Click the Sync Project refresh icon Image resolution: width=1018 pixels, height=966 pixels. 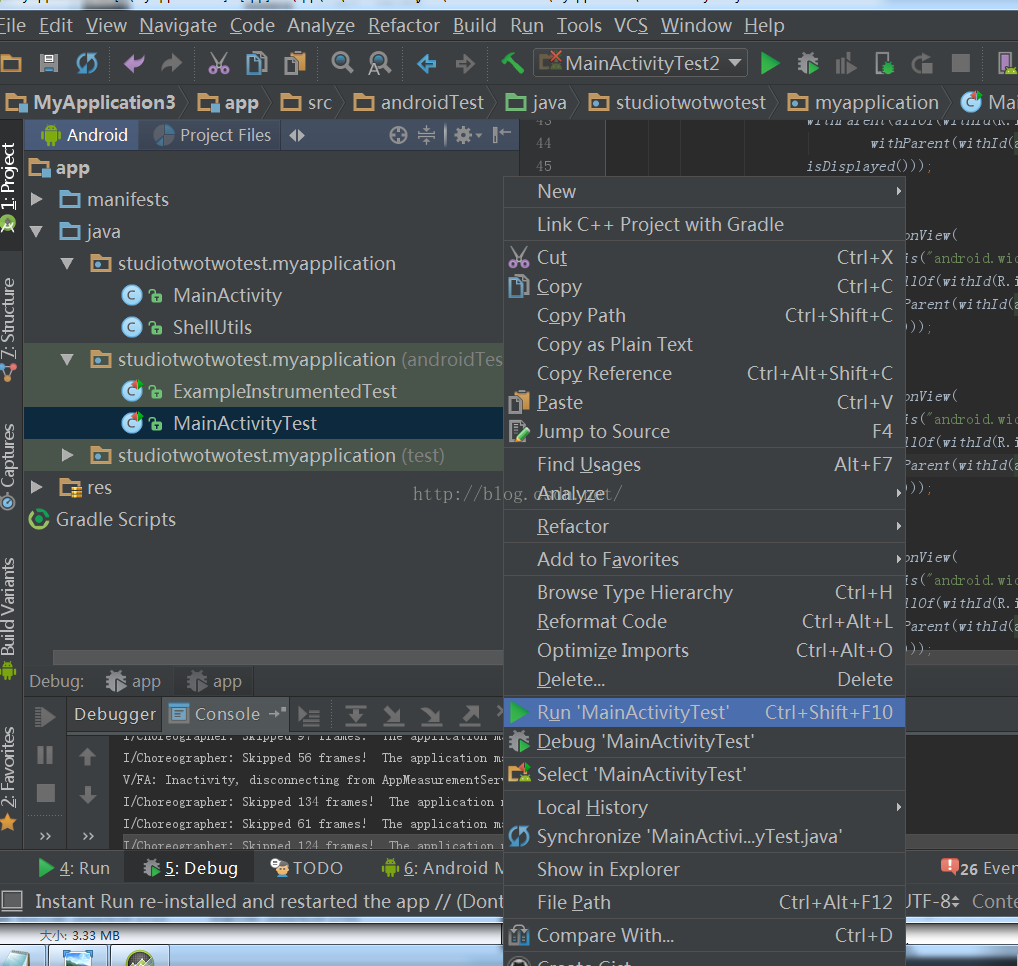click(x=88, y=64)
